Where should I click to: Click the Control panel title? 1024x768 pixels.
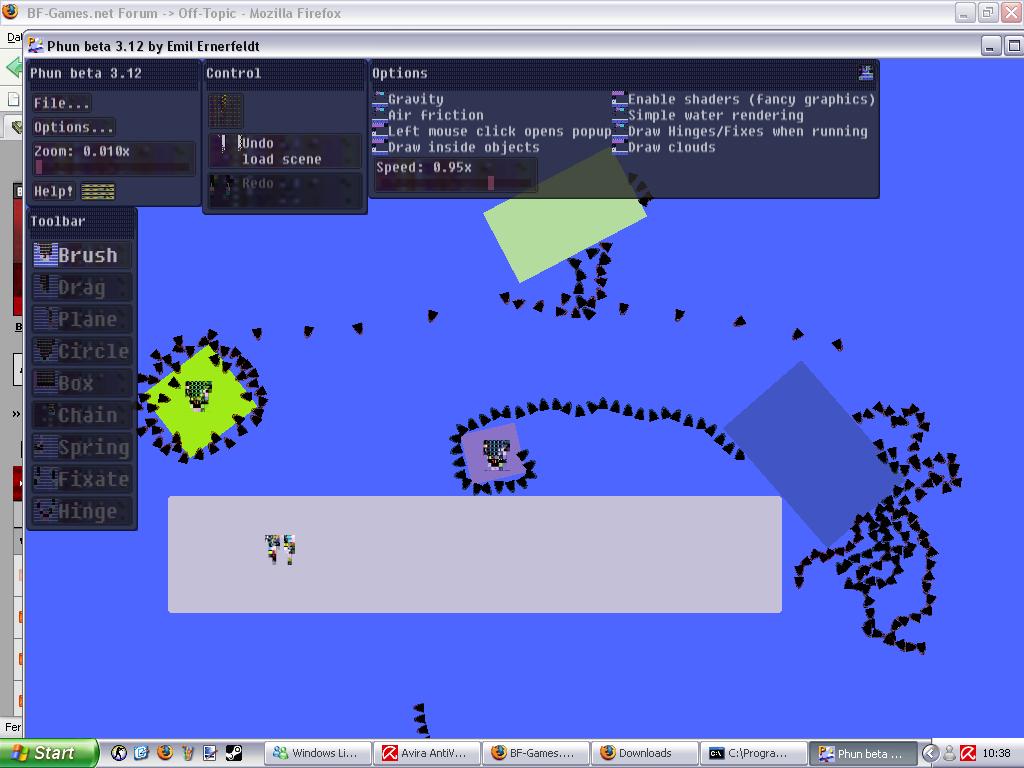click(x=233, y=73)
